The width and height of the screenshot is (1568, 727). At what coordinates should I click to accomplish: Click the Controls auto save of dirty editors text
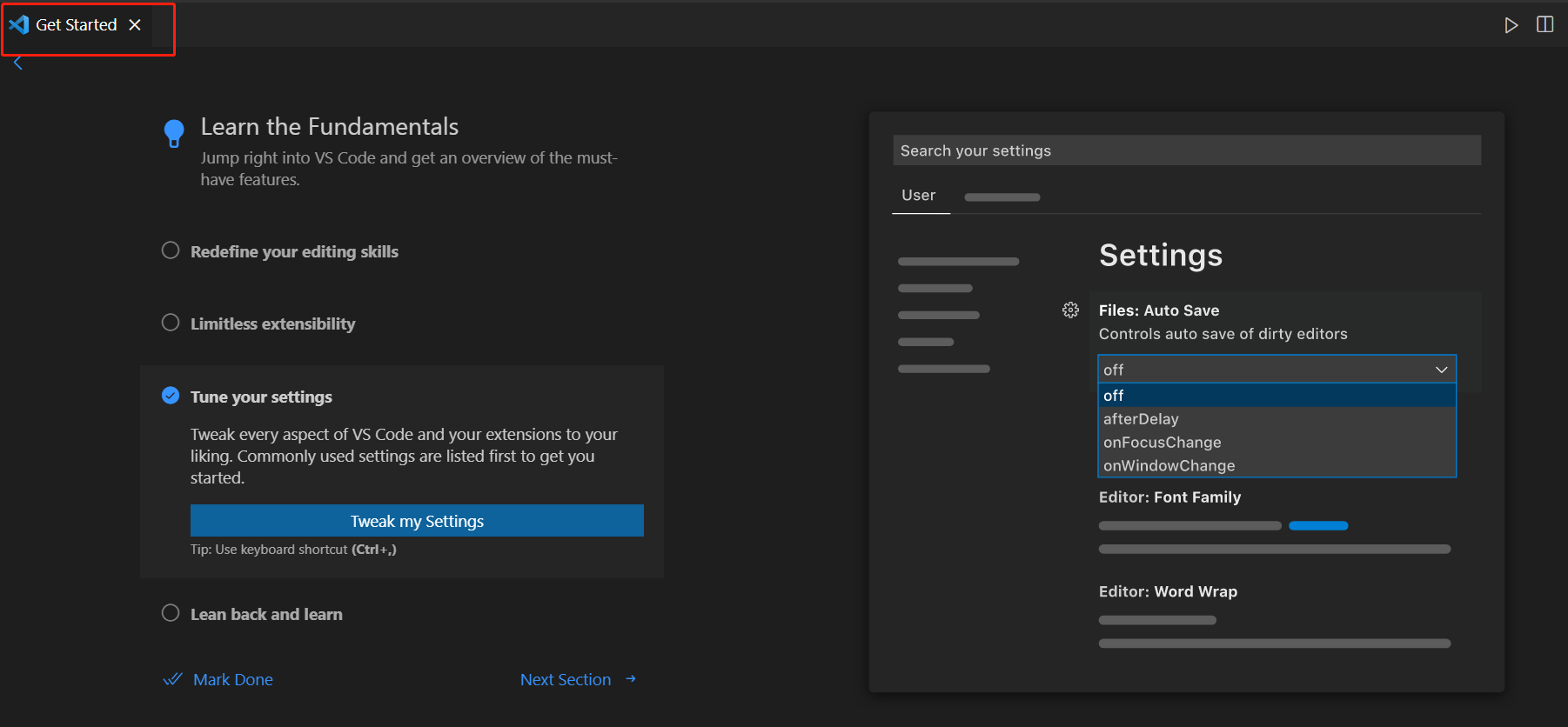pos(1223,334)
